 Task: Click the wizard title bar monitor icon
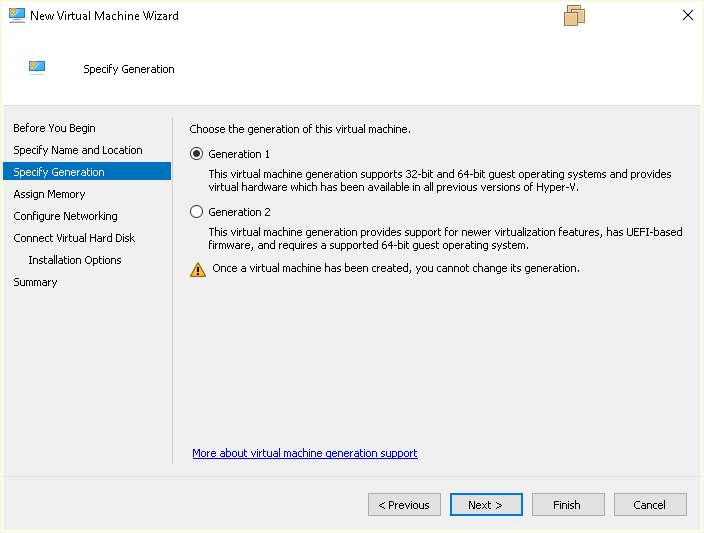pos(15,16)
